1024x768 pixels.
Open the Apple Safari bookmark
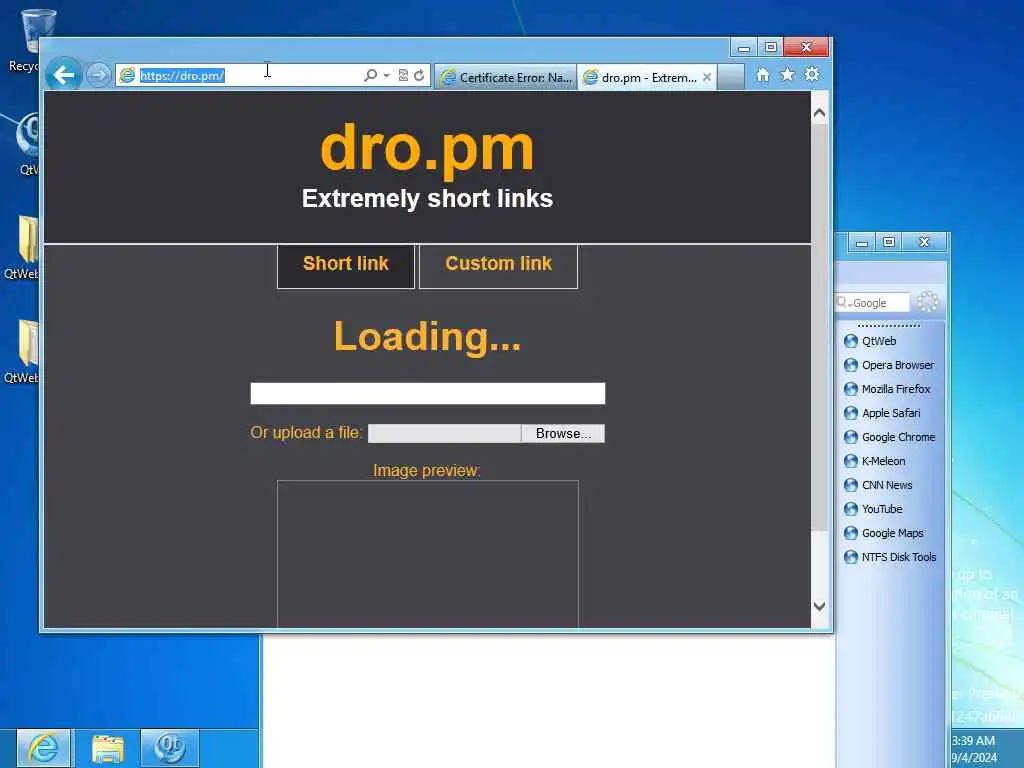point(891,413)
